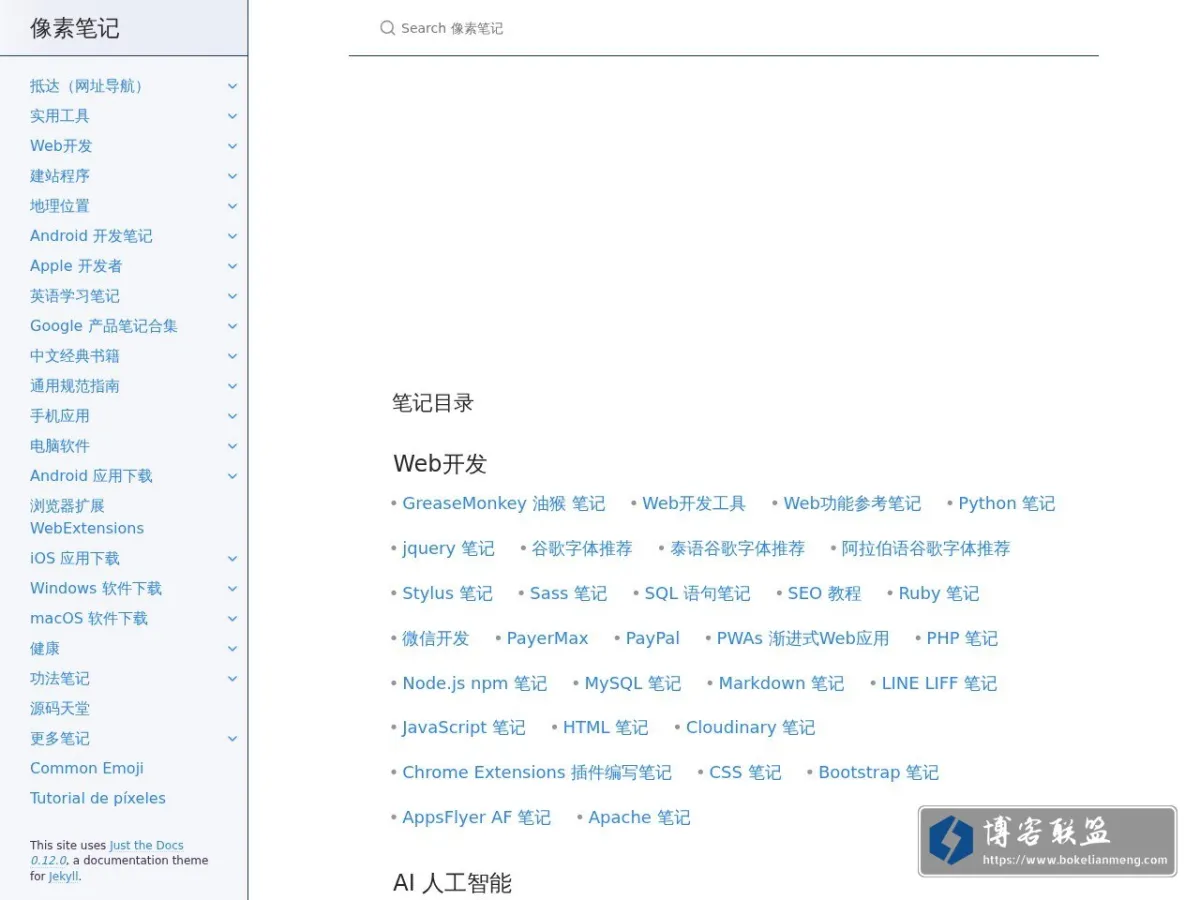This screenshot has height=900, width=1200.
Task: Expand the Apple 开发者 chevron
Action: click(x=232, y=266)
